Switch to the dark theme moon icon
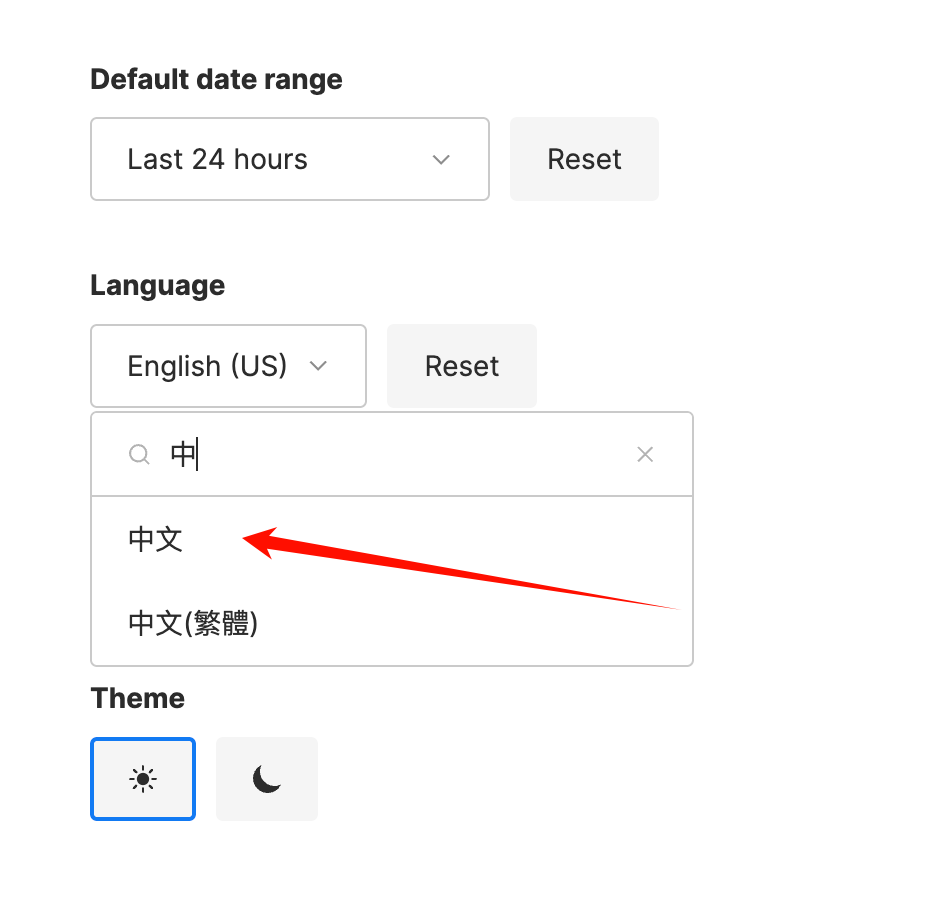942x918 pixels. 266,779
